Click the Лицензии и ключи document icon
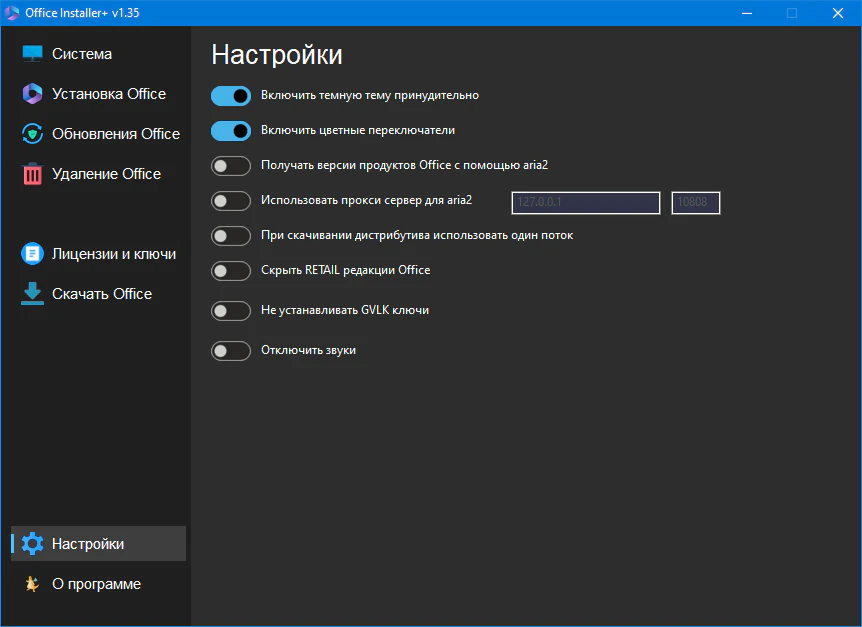This screenshot has height=627, width=862. [32, 254]
